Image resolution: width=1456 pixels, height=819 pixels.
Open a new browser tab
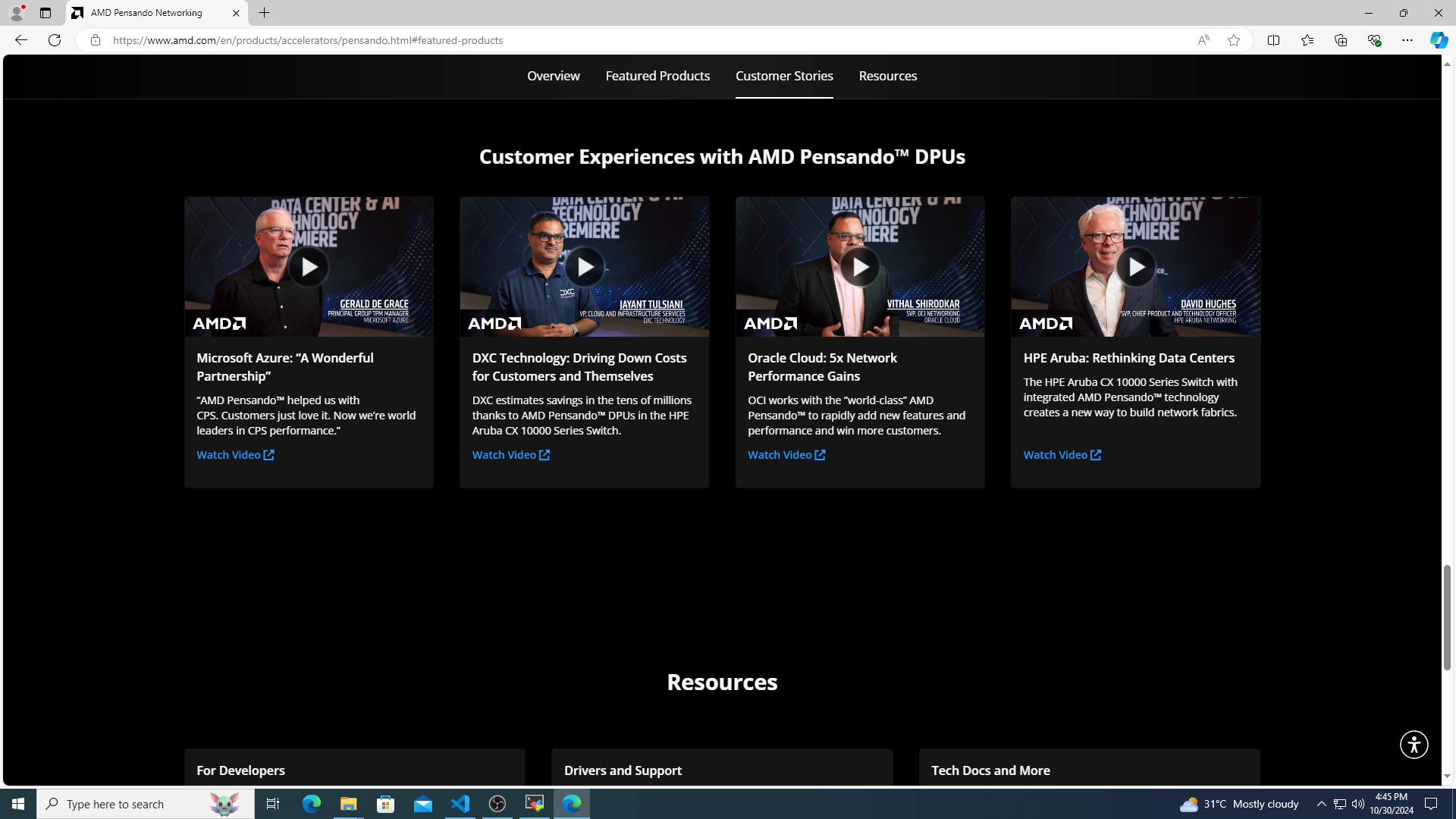coord(264,13)
